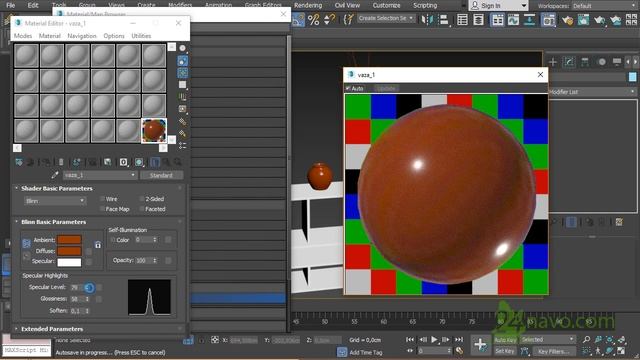Image resolution: width=640 pixels, height=360 pixels.
Task: Toggle the Ambient-Diffuse lock button
Action: (x=26, y=243)
